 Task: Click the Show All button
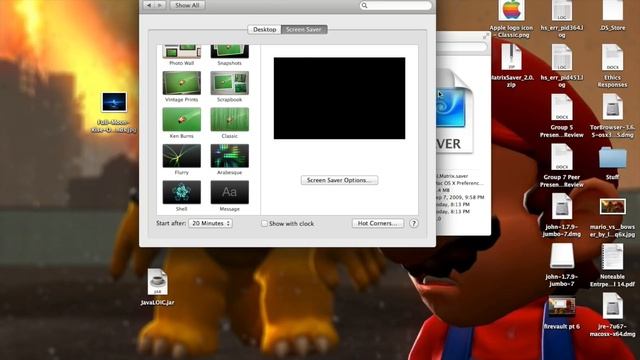pos(187,5)
